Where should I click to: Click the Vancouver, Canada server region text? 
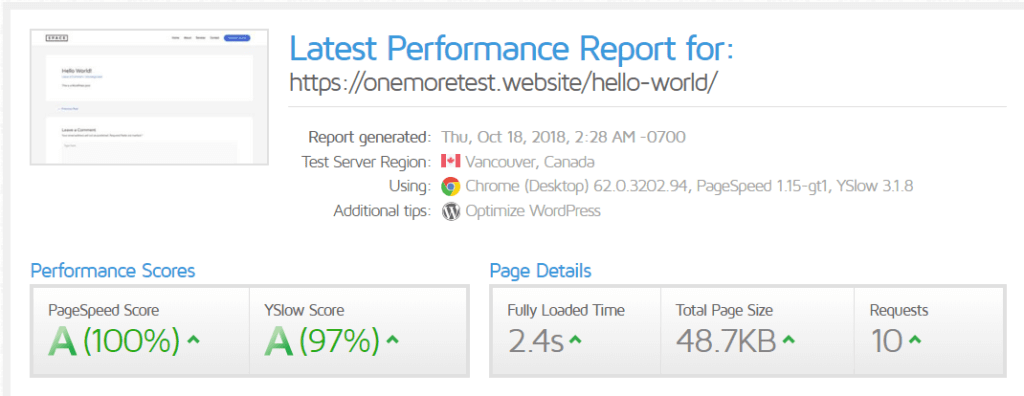[530, 161]
